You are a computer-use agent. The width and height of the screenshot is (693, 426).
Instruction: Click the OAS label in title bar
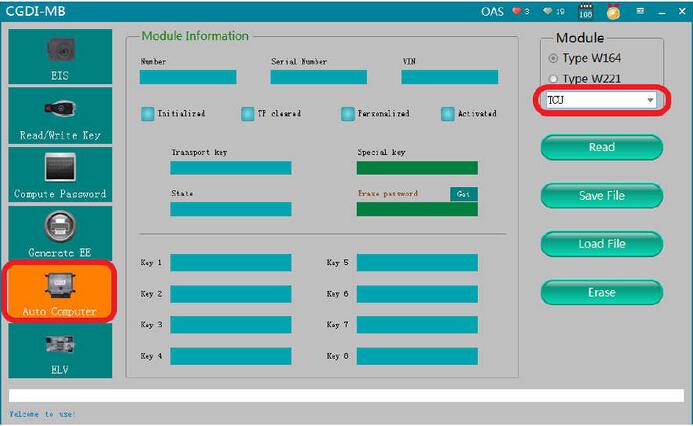tap(492, 11)
